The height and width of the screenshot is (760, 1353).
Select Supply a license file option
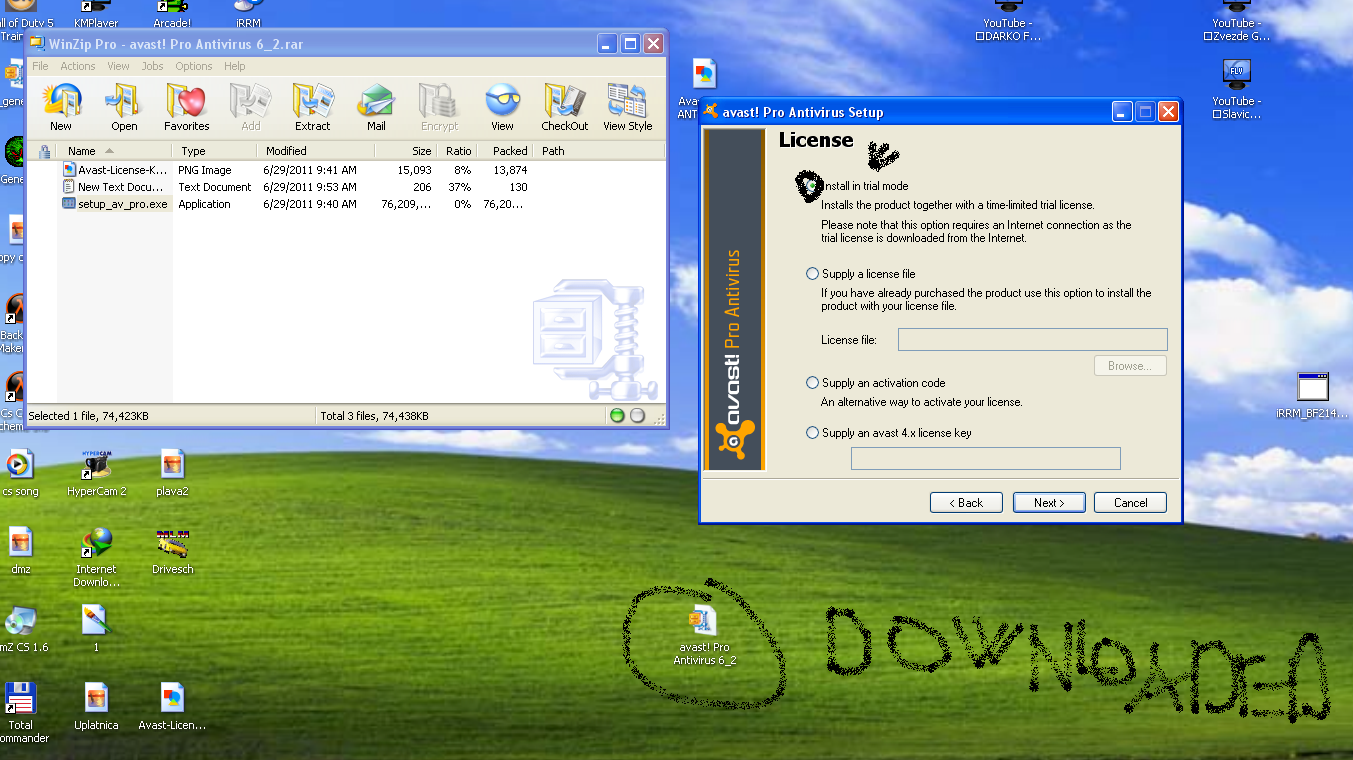tap(812, 274)
